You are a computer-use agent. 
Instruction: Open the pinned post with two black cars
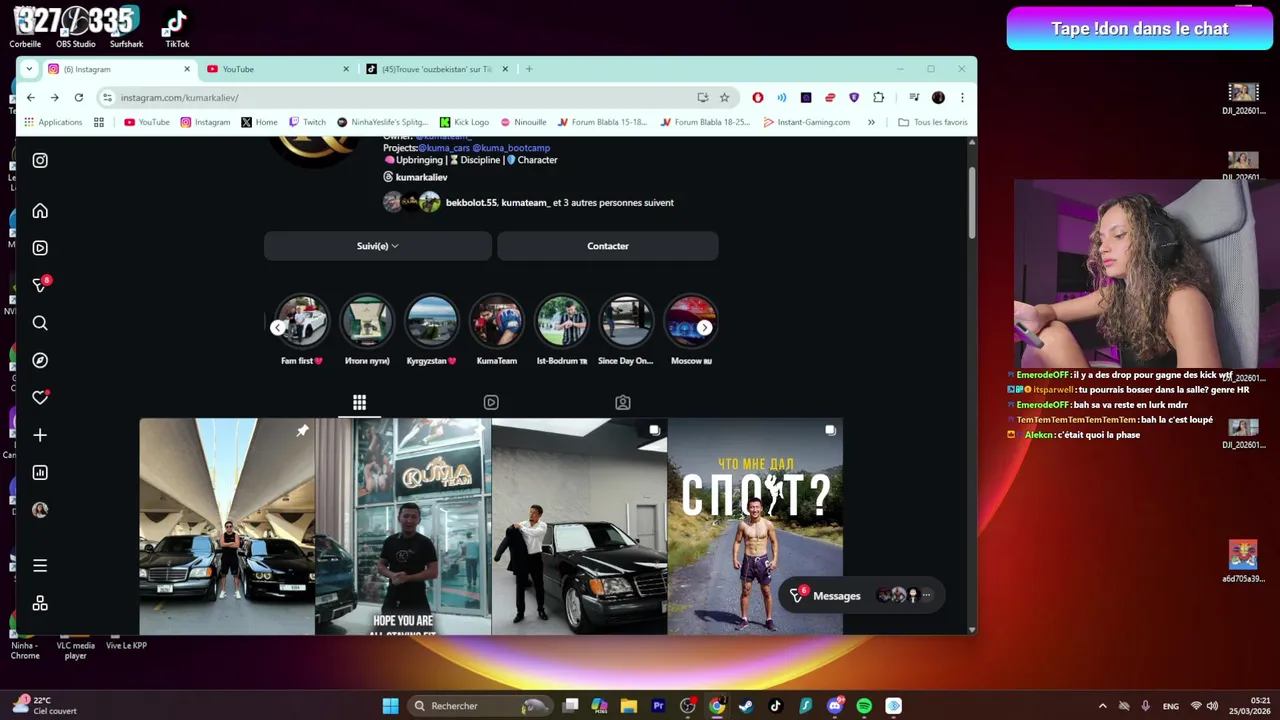tap(227, 526)
